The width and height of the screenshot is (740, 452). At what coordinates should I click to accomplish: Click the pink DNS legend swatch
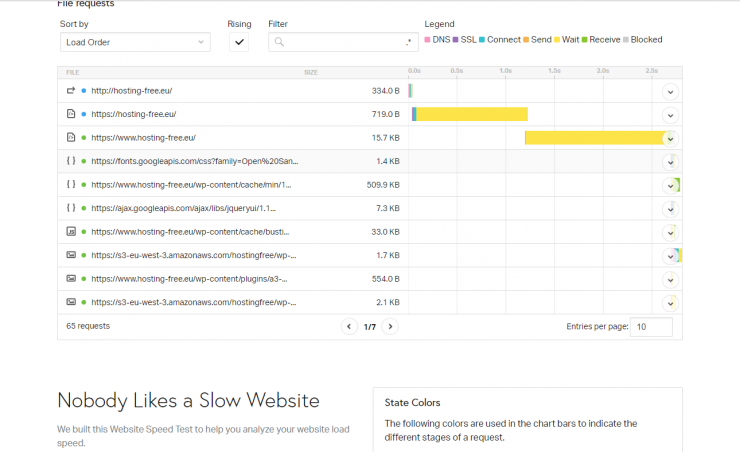click(x=427, y=40)
